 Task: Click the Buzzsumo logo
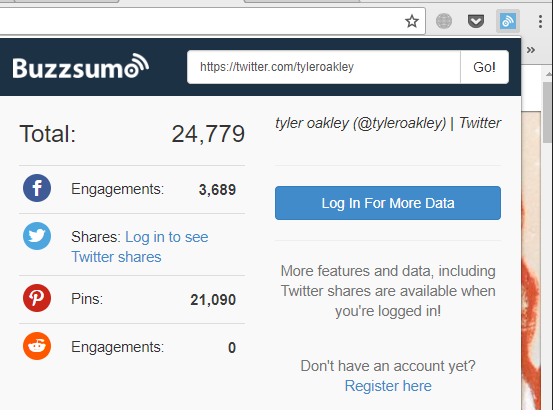(81, 66)
